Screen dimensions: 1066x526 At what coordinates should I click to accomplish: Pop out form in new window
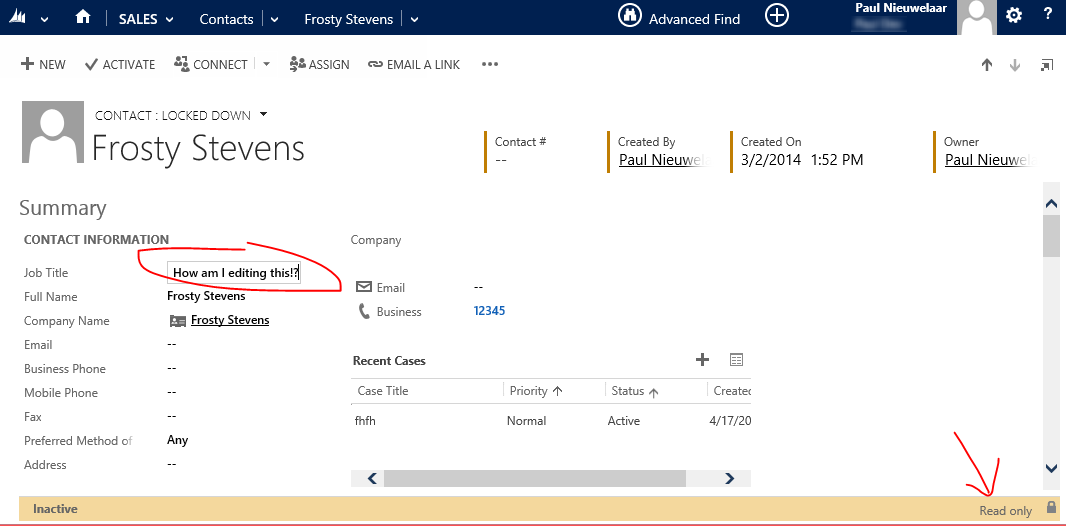coord(1046,65)
